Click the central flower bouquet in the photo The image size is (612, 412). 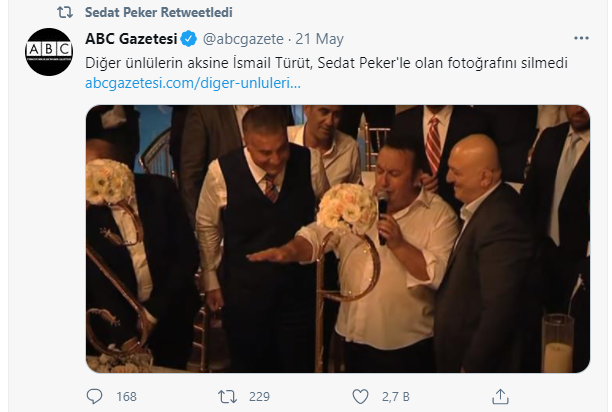pyautogui.click(x=346, y=206)
